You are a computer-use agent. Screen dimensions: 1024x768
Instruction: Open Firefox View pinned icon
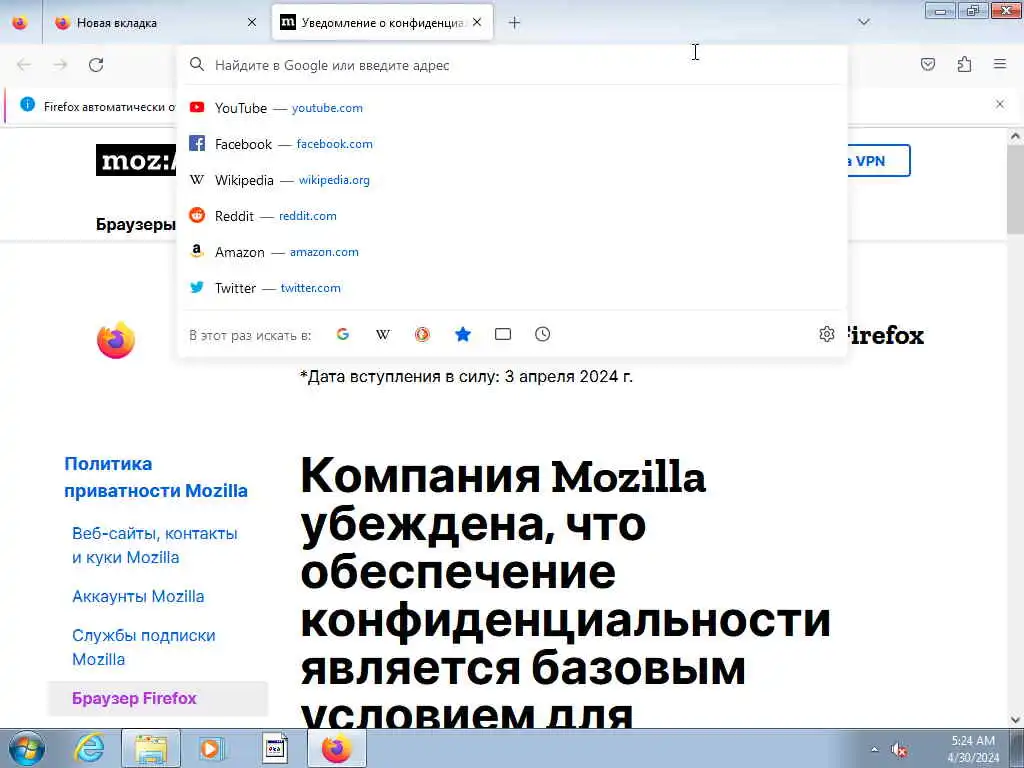[x=20, y=23]
